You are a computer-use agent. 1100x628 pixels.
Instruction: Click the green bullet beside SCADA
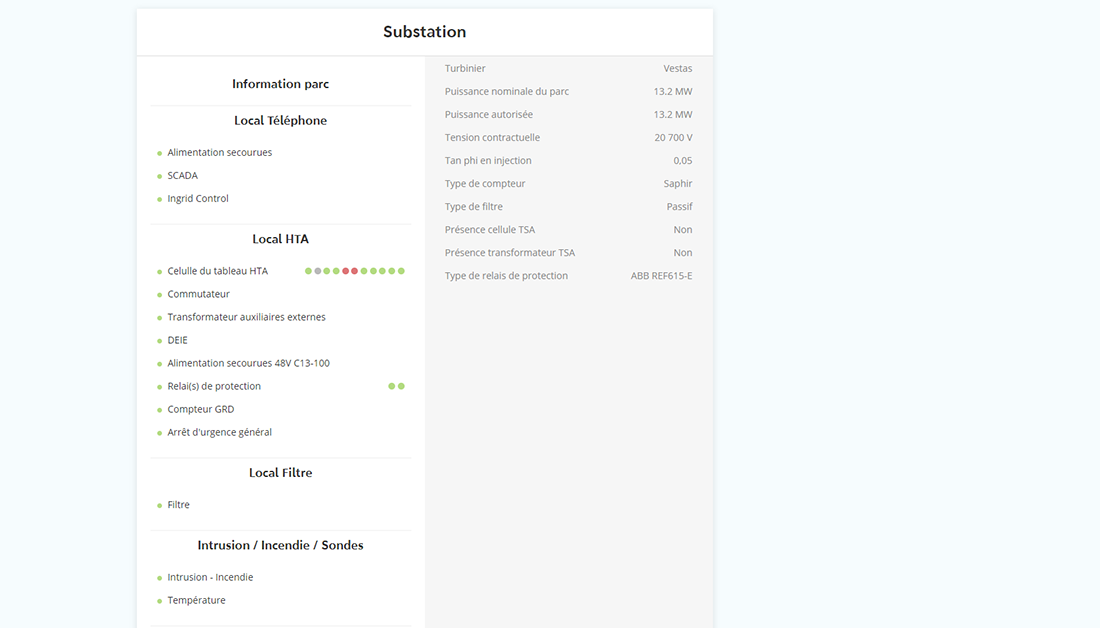click(160, 176)
